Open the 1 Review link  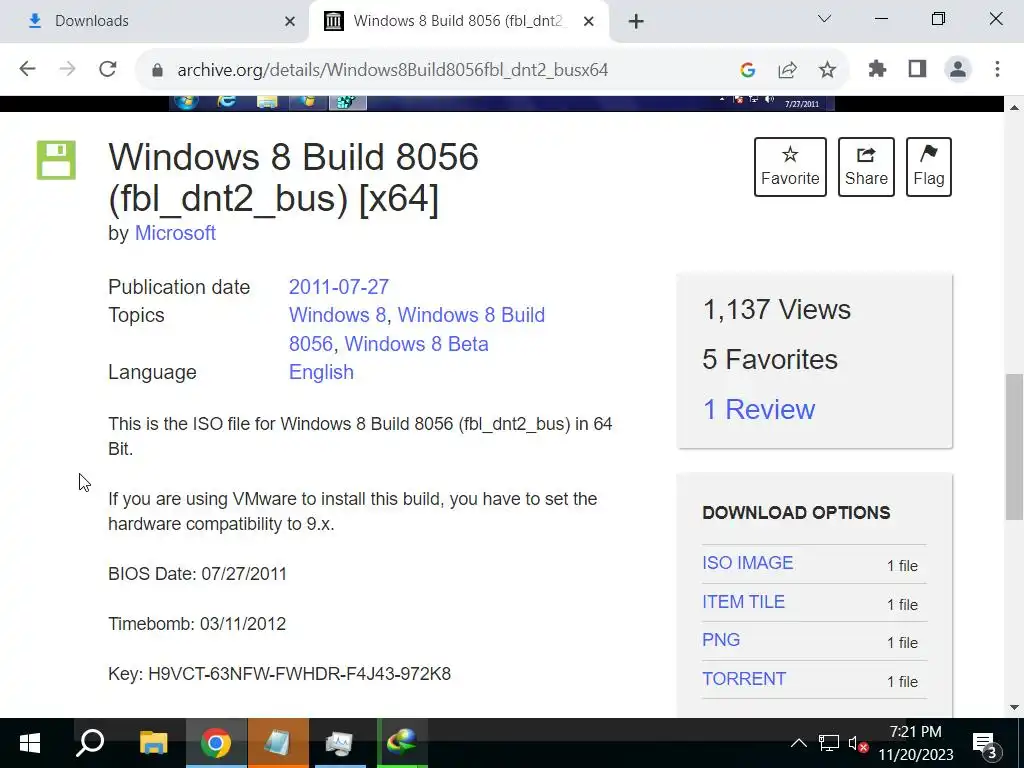pos(759,409)
